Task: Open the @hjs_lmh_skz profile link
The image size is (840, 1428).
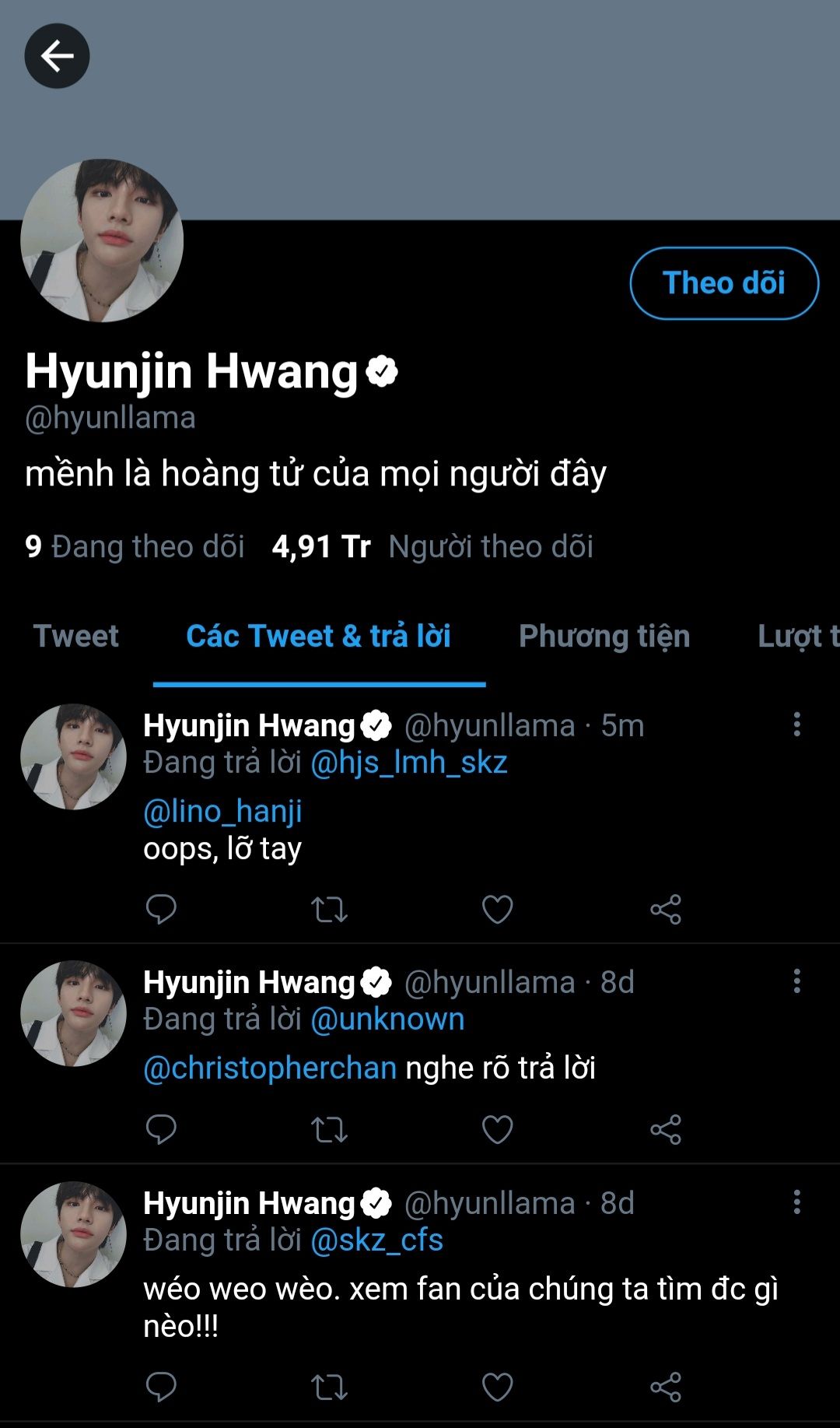Action: tap(409, 762)
